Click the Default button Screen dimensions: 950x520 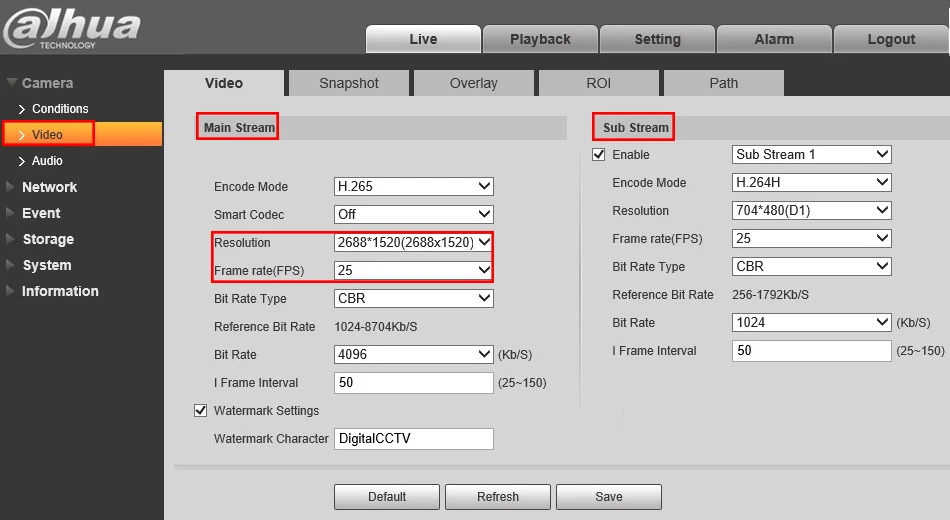[387, 496]
